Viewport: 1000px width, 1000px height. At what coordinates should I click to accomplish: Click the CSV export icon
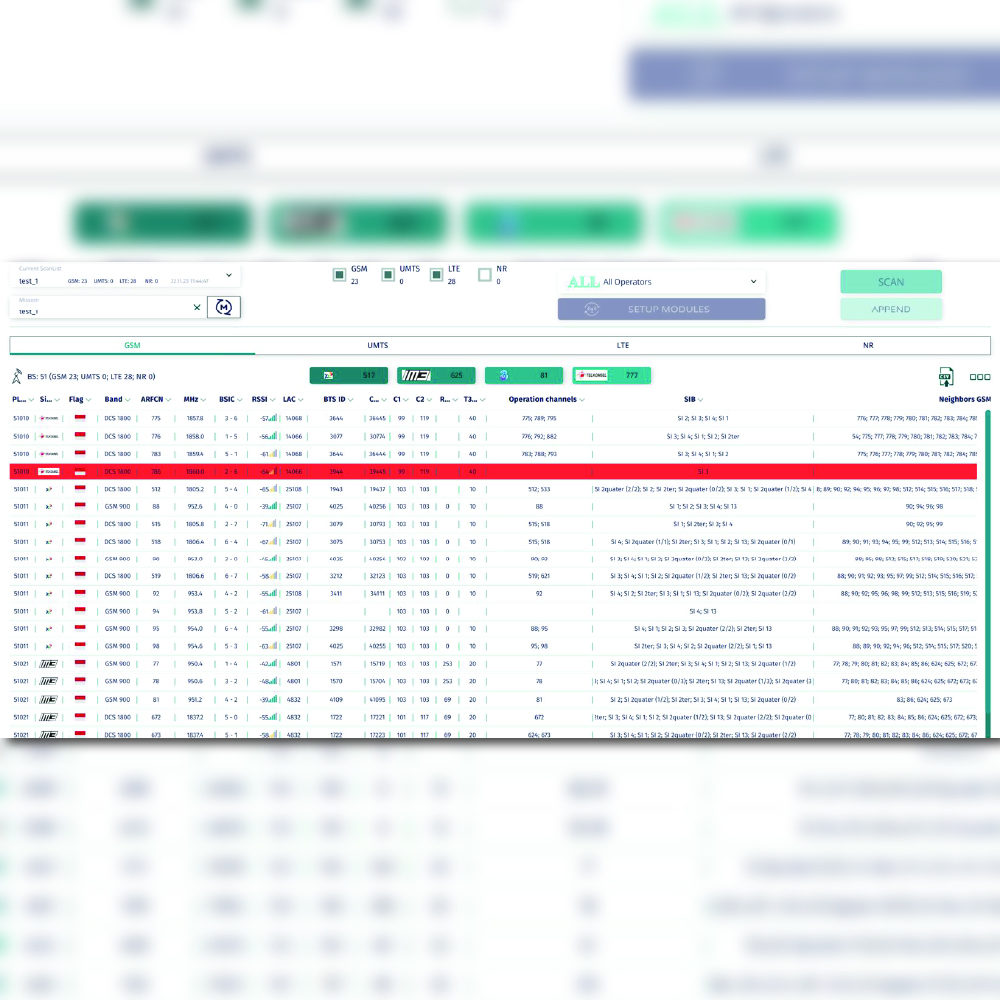(946, 376)
